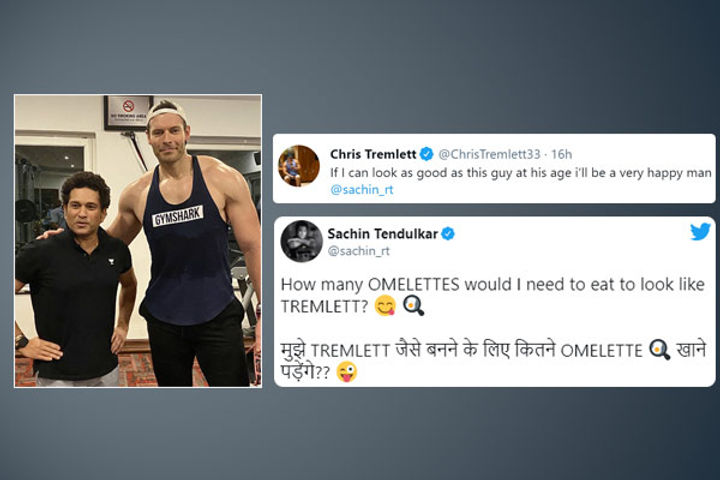Open Chris Tremlett's profile avatar
The image size is (720, 480).
pos(299,166)
